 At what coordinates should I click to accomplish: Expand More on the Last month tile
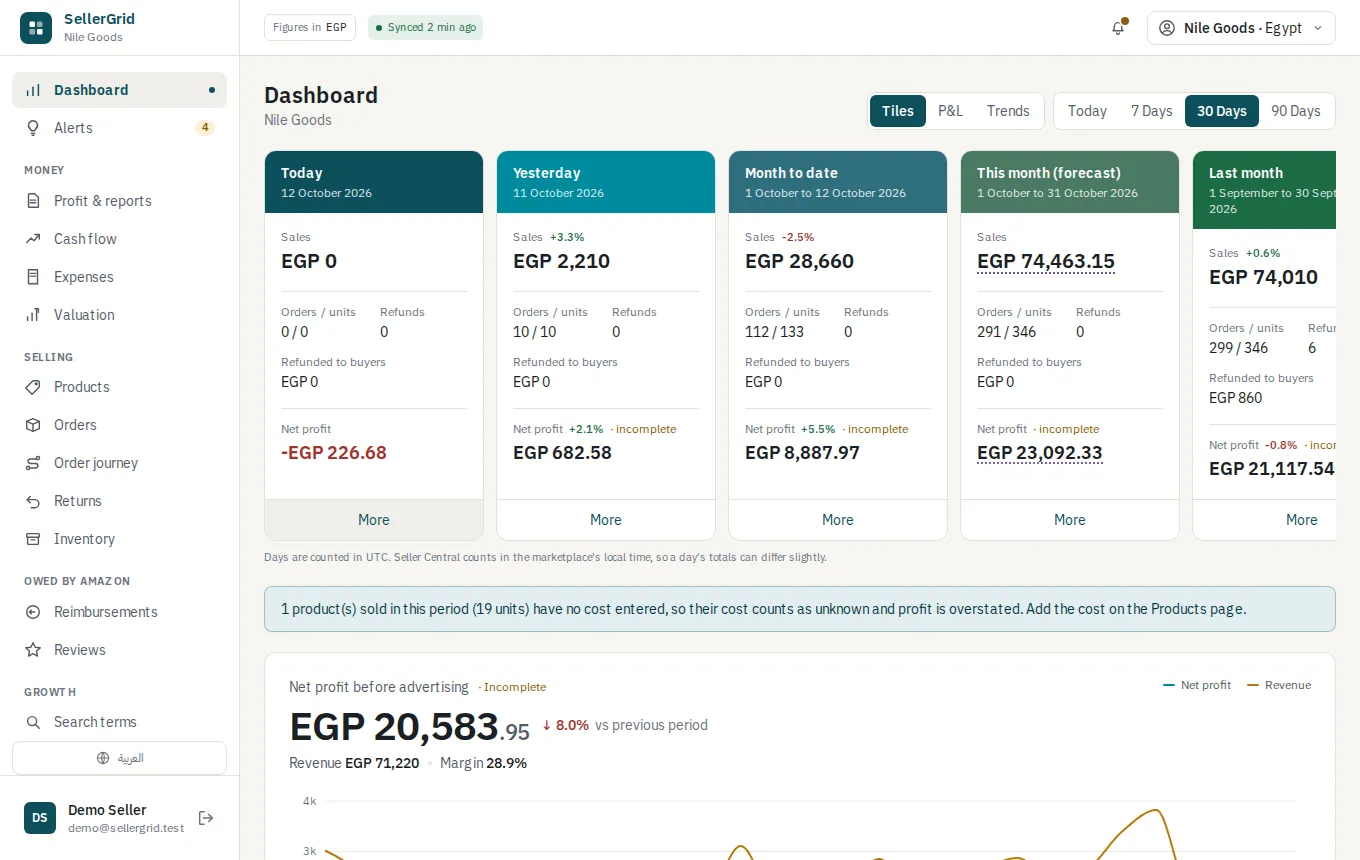click(1265, 520)
